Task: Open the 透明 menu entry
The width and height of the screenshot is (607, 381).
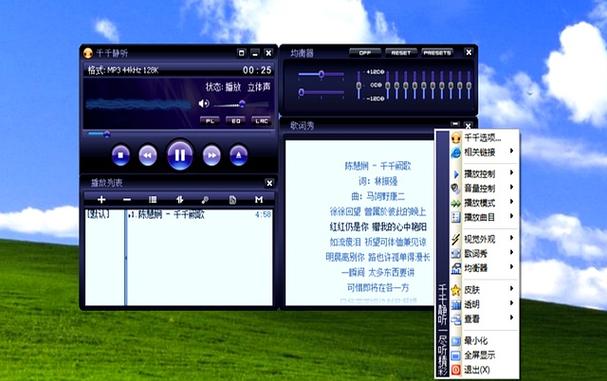Action: tap(483, 304)
